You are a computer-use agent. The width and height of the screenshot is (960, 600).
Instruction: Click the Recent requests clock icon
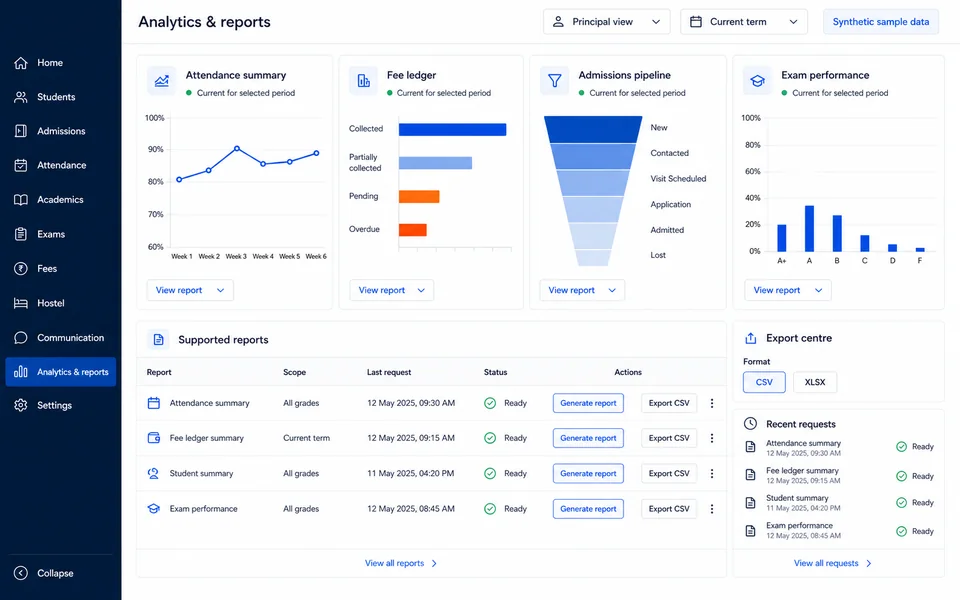(751, 424)
